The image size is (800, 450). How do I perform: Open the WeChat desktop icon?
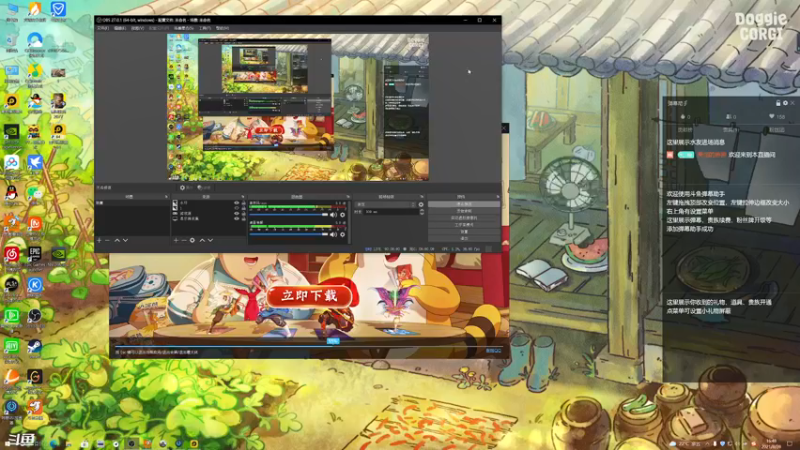tap(35, 193)
